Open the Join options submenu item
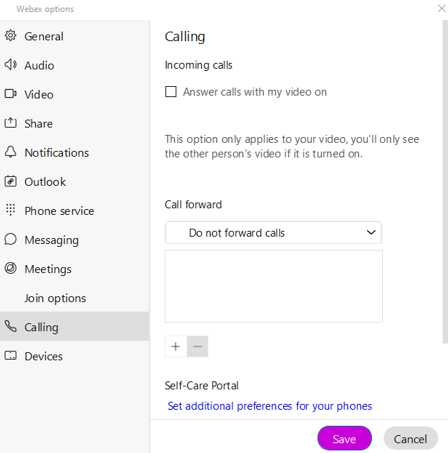 pyautogui.click(x=55, y=298)
